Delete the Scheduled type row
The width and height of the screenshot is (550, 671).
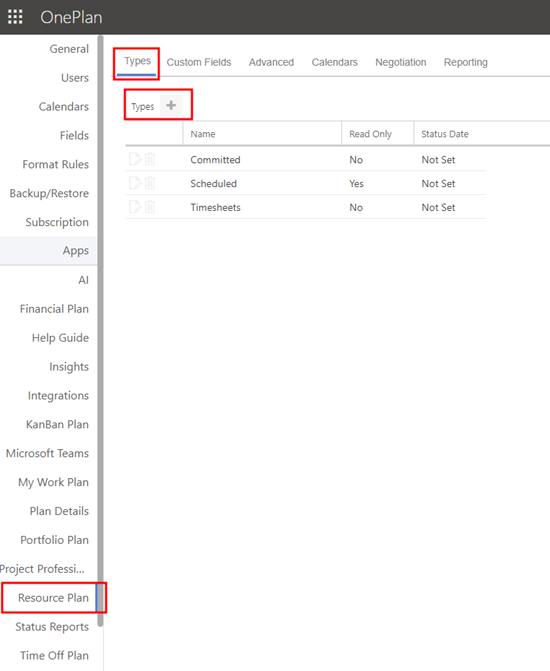149,183
